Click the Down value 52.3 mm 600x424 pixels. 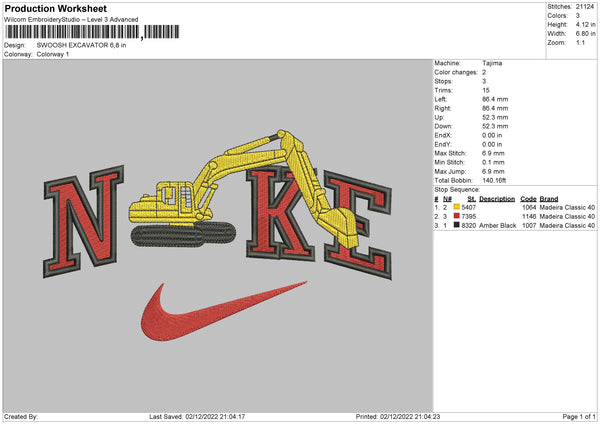pyautogui.click(x=495, y=126)
